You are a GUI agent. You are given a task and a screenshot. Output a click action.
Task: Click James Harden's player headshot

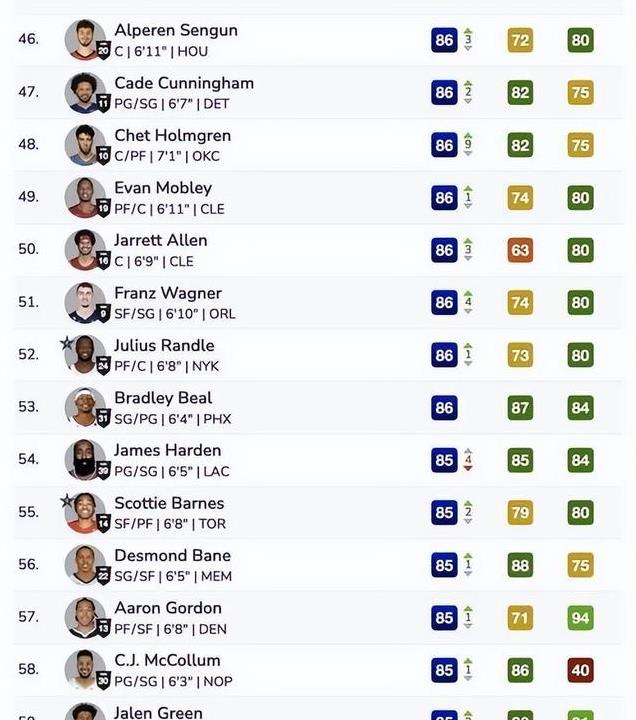tap(84, 460)
